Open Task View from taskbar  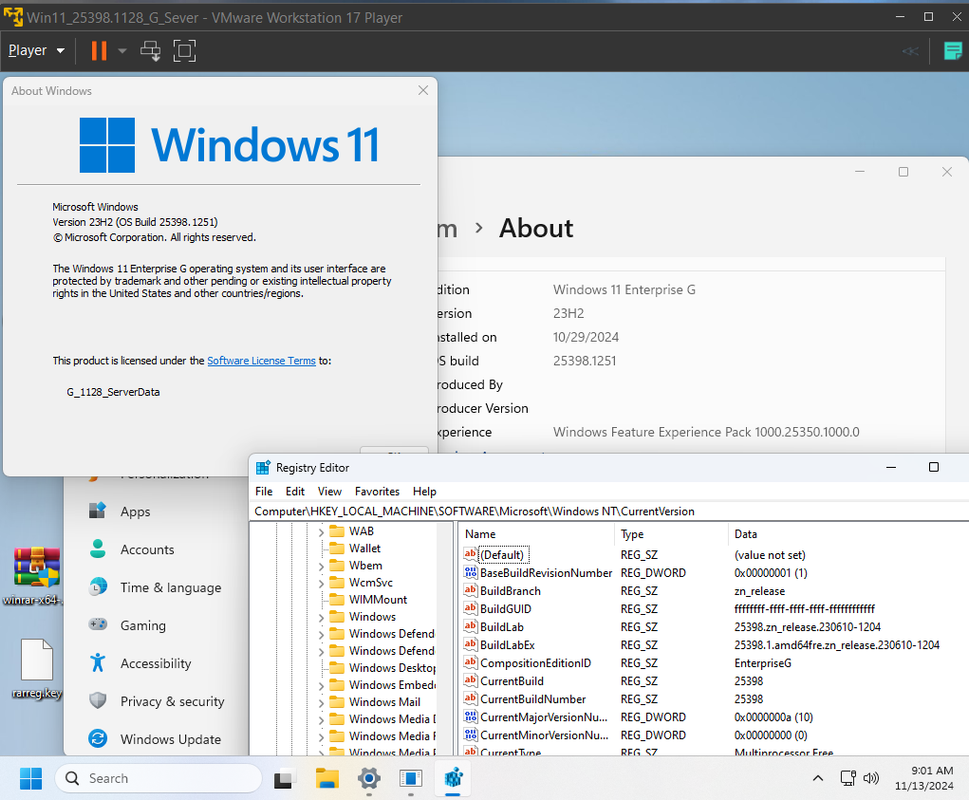(x=284, y=778)
